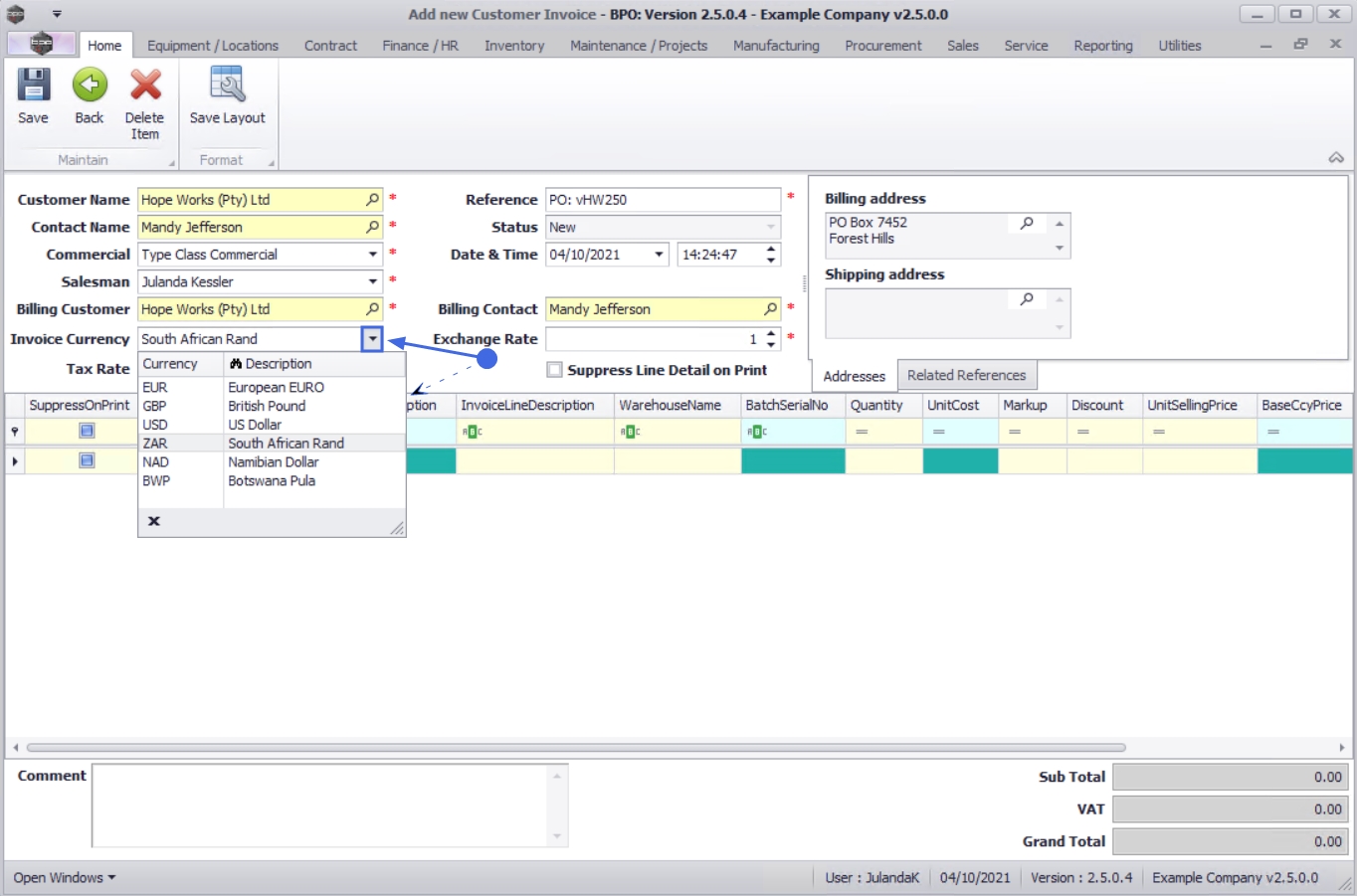Open the Open Windows dropdown in status bar

point(65,878)
